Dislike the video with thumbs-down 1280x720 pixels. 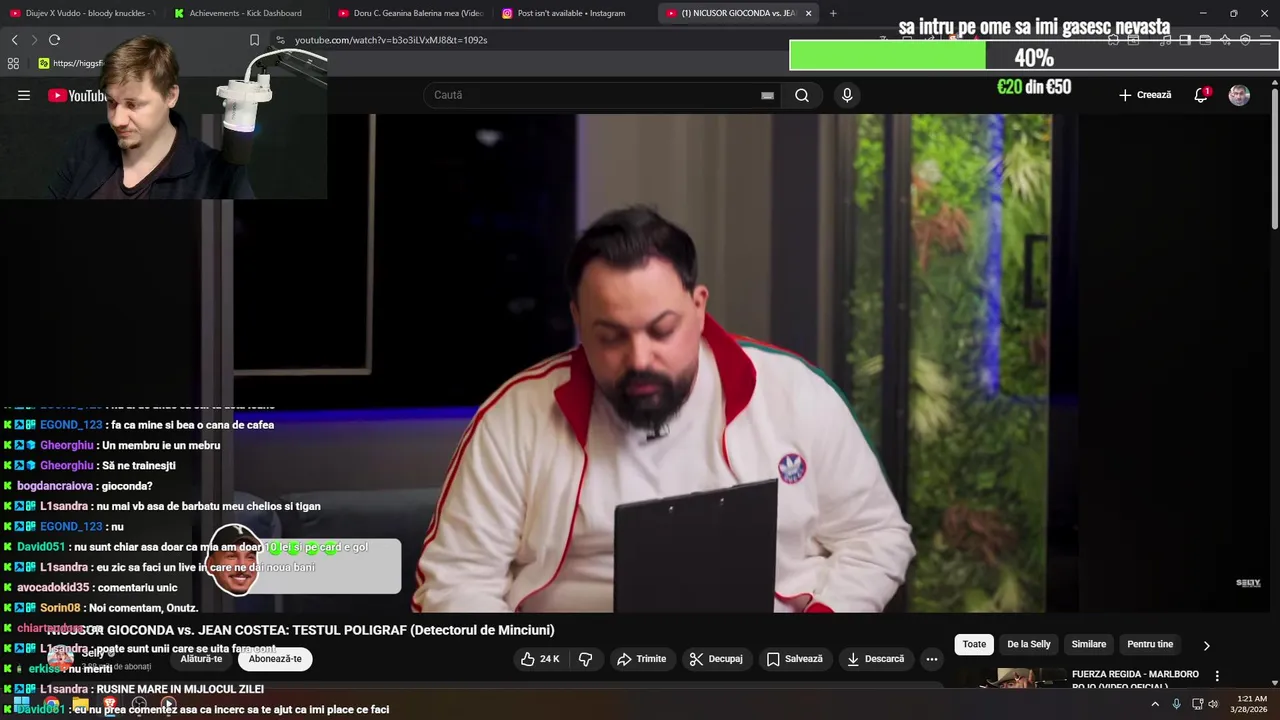point(586,659)
